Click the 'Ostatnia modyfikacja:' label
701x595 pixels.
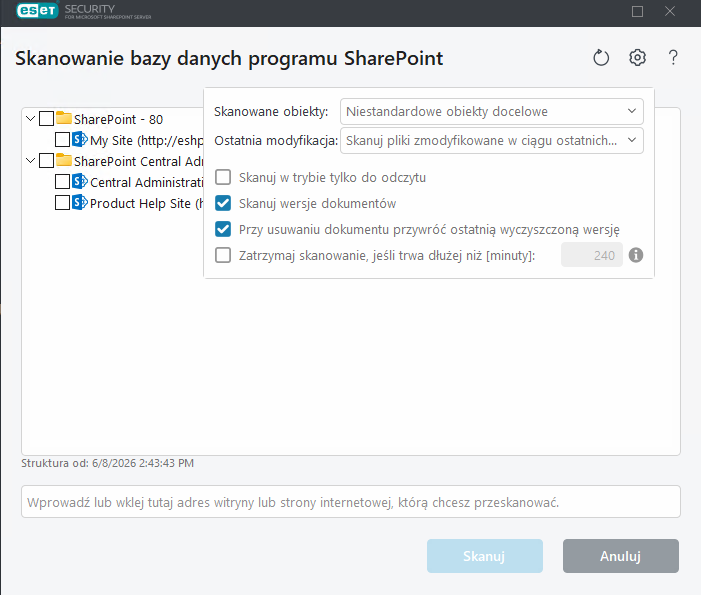point(276,140)
